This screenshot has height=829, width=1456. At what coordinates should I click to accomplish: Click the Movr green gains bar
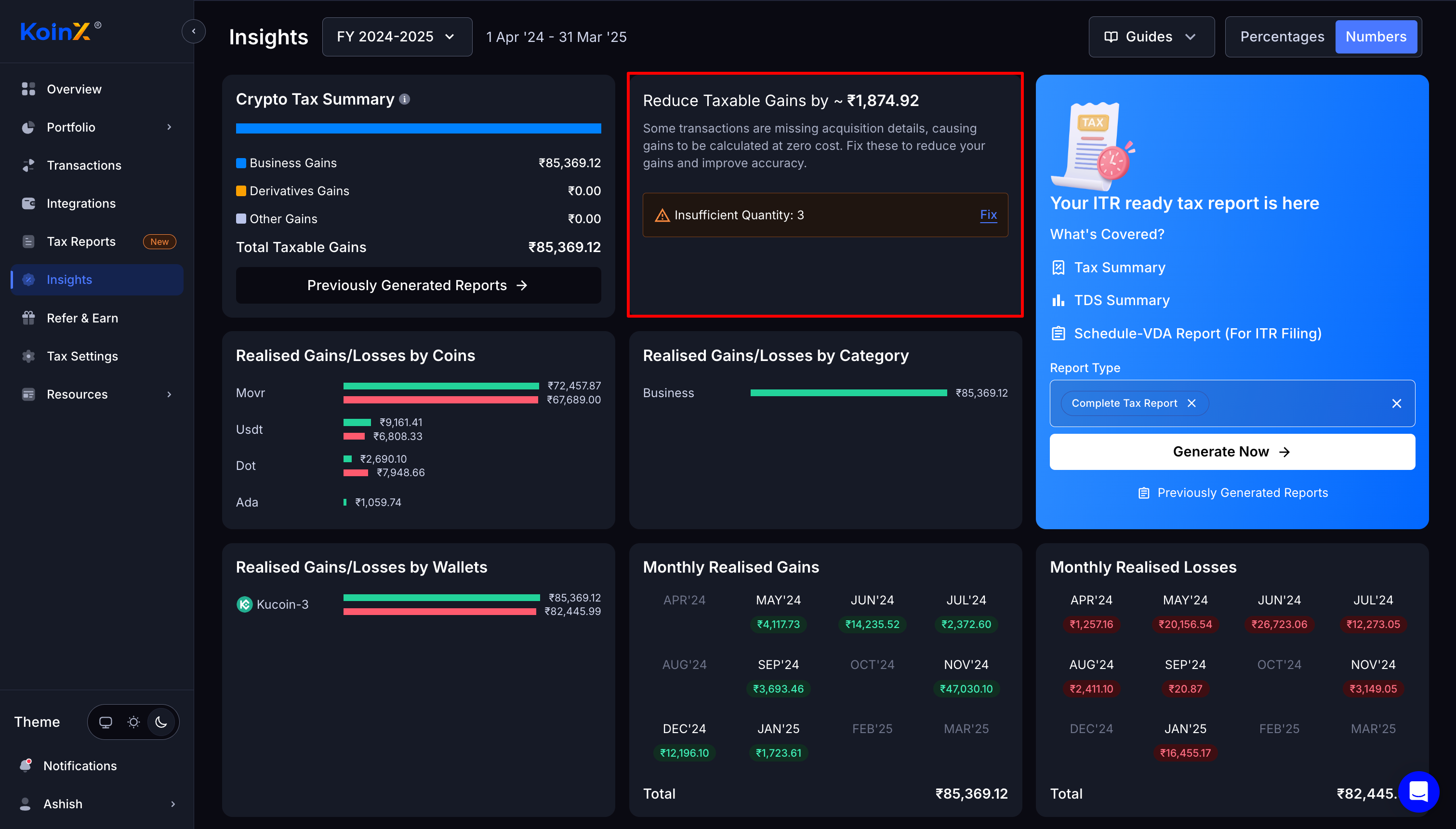point(441,386)
